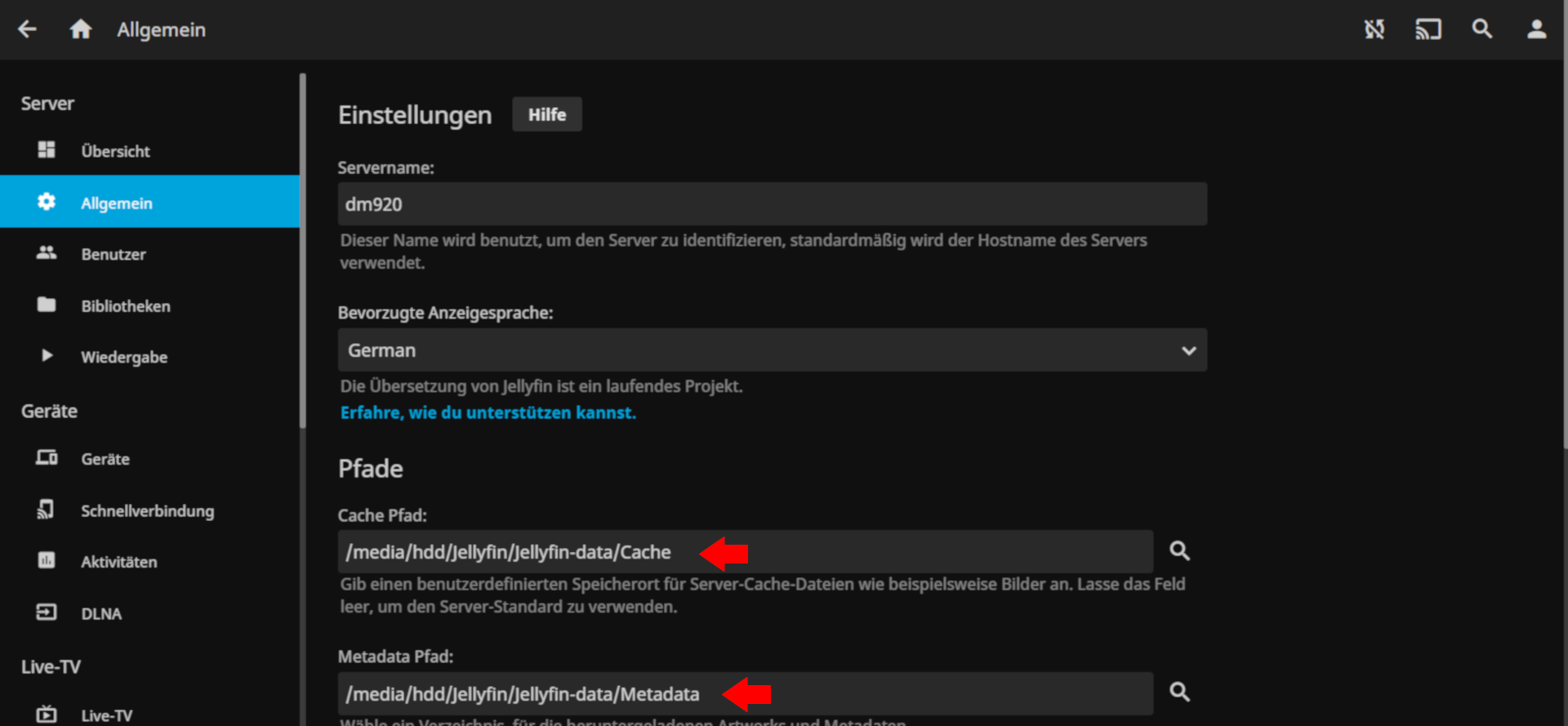Go to Wiedergabe settings
1568x726 pixels.
(x=124, y=357)
